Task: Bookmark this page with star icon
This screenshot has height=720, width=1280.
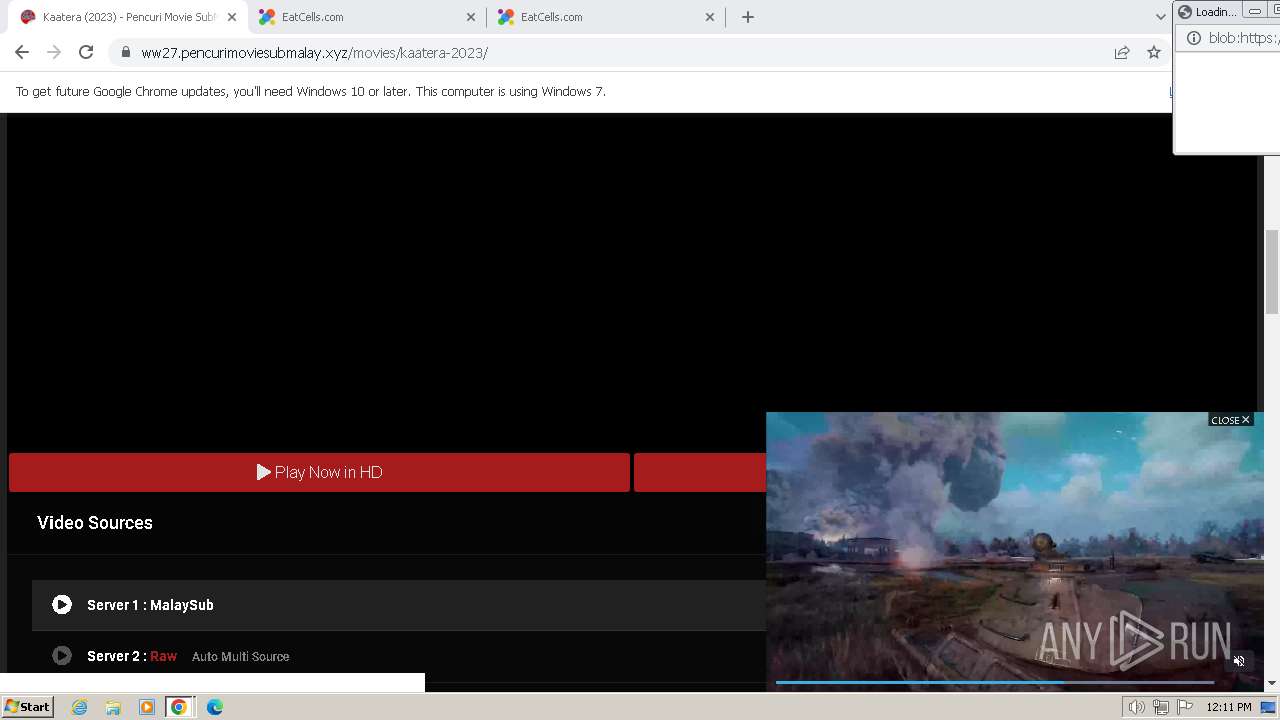Action: click(x=1154, y=52)
